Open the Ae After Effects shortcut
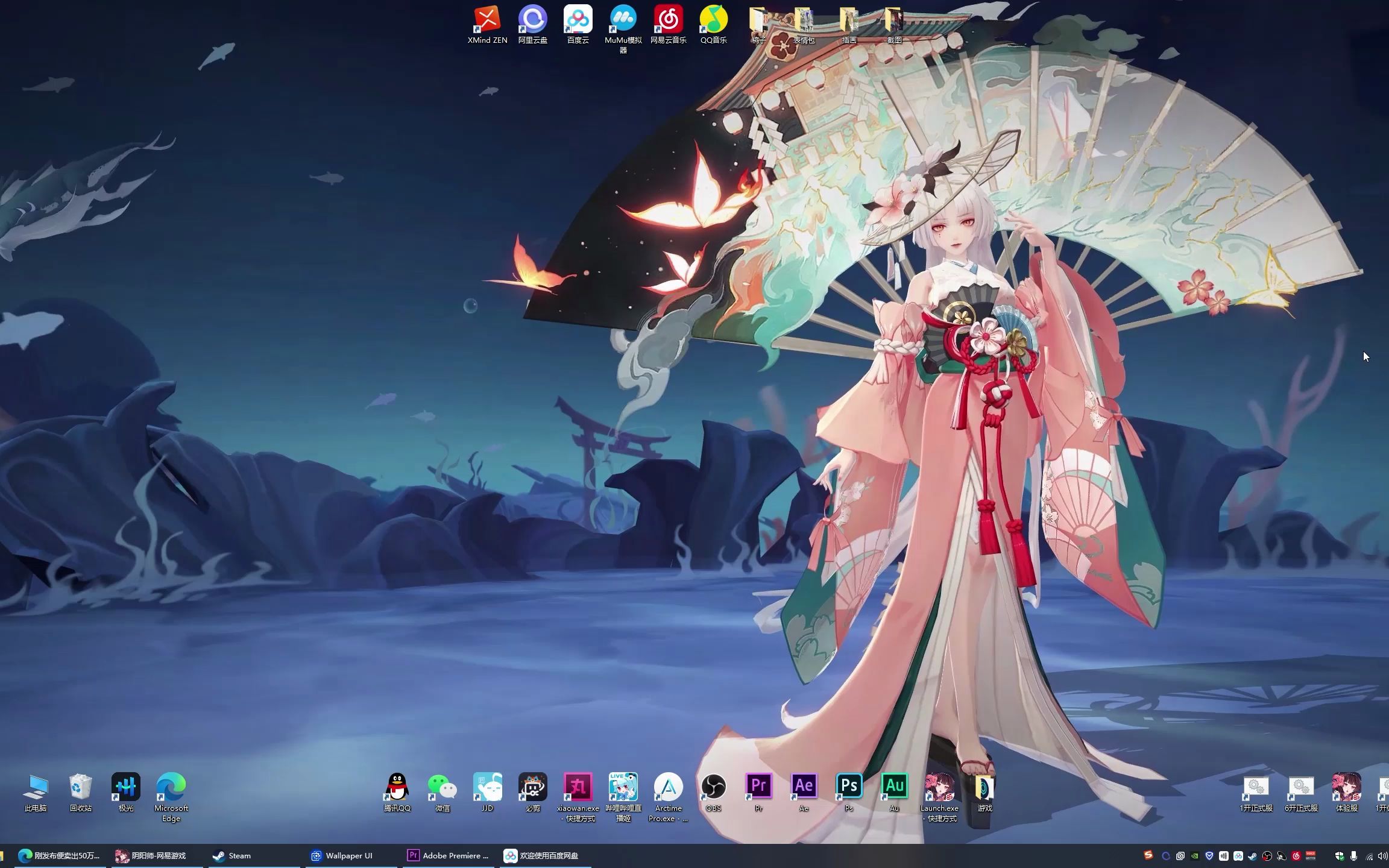Screen dimensions: 1389x868 coord(804,793)
